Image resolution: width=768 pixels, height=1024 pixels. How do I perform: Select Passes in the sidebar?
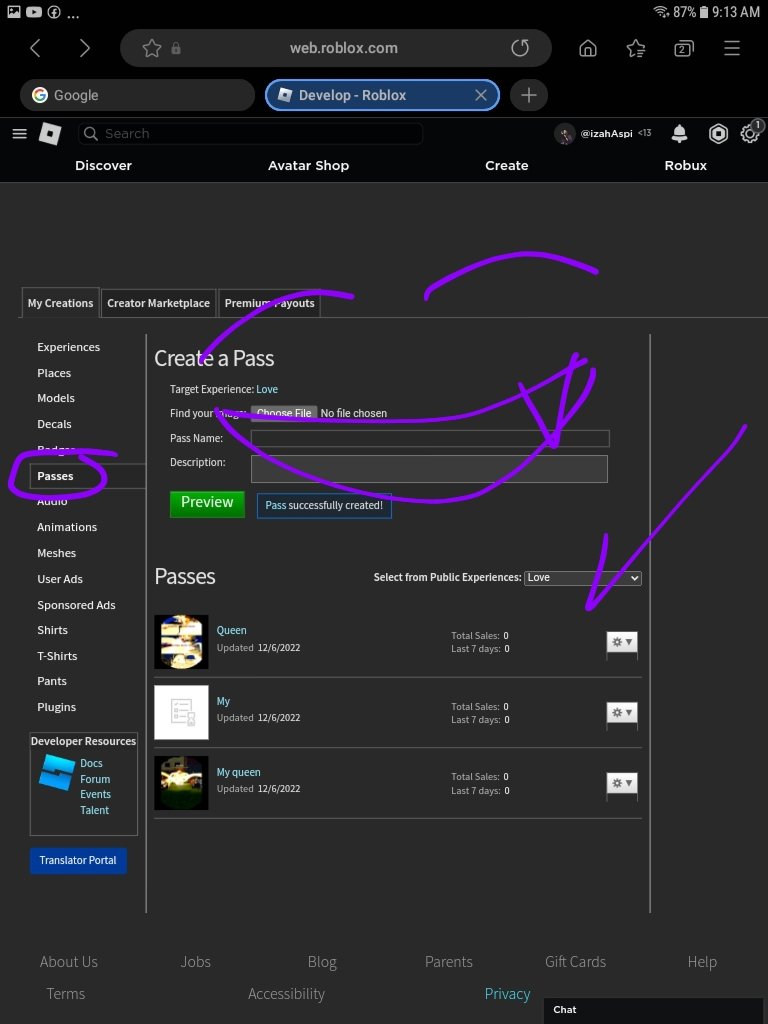[x=56, y=476]
